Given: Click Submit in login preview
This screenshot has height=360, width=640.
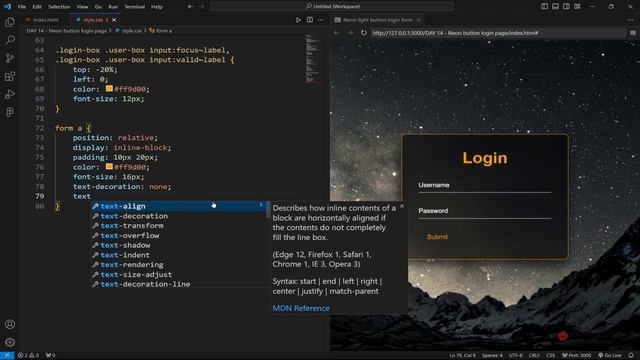Looking at the screenshot, I should (x=437, y=237).
